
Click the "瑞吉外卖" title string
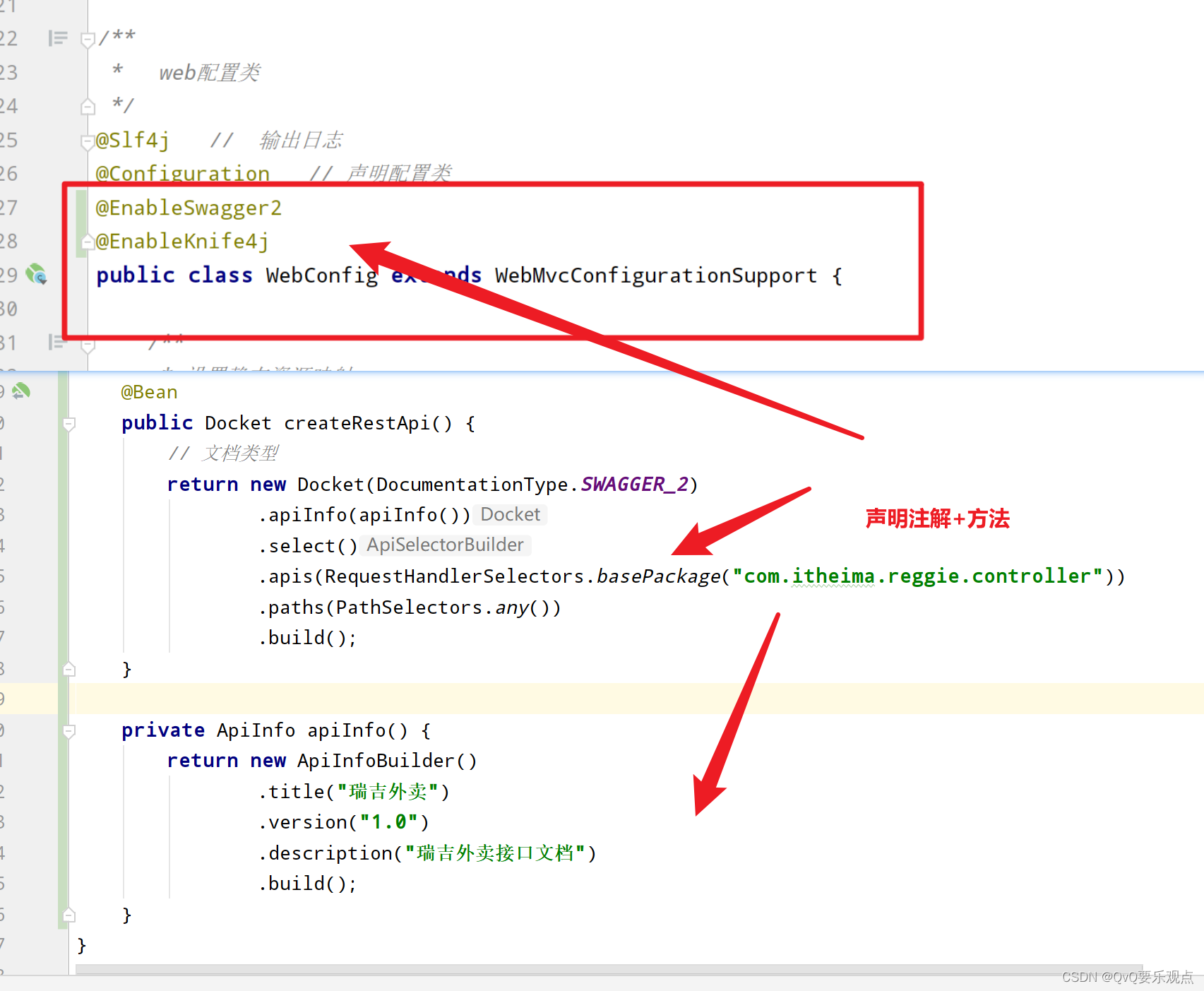(x=388, y=792)
